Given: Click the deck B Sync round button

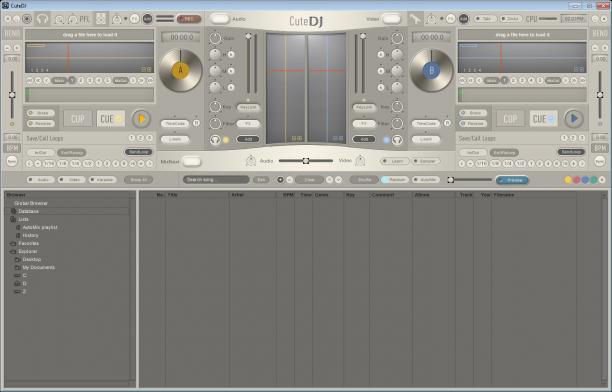Looking at the screenshot, I should 600,161.
